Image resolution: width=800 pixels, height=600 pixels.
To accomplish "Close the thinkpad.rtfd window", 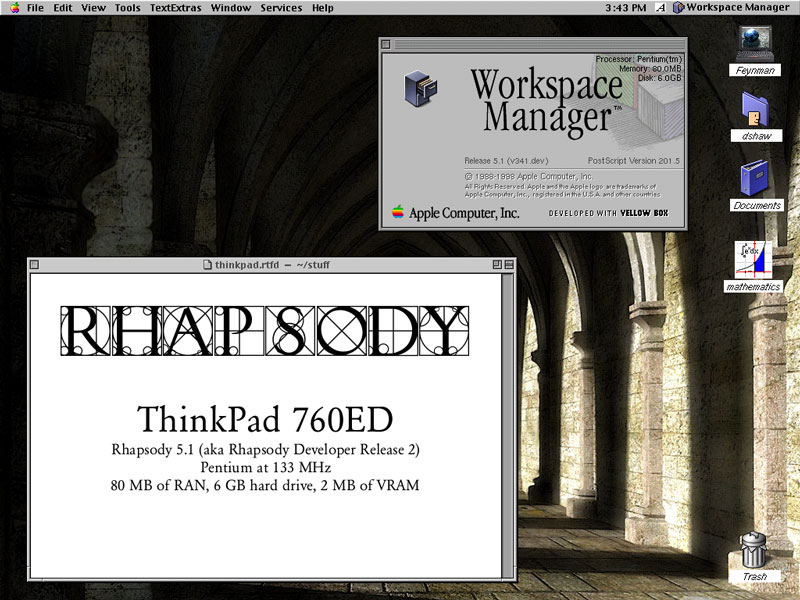I will (x=34, y=264).
